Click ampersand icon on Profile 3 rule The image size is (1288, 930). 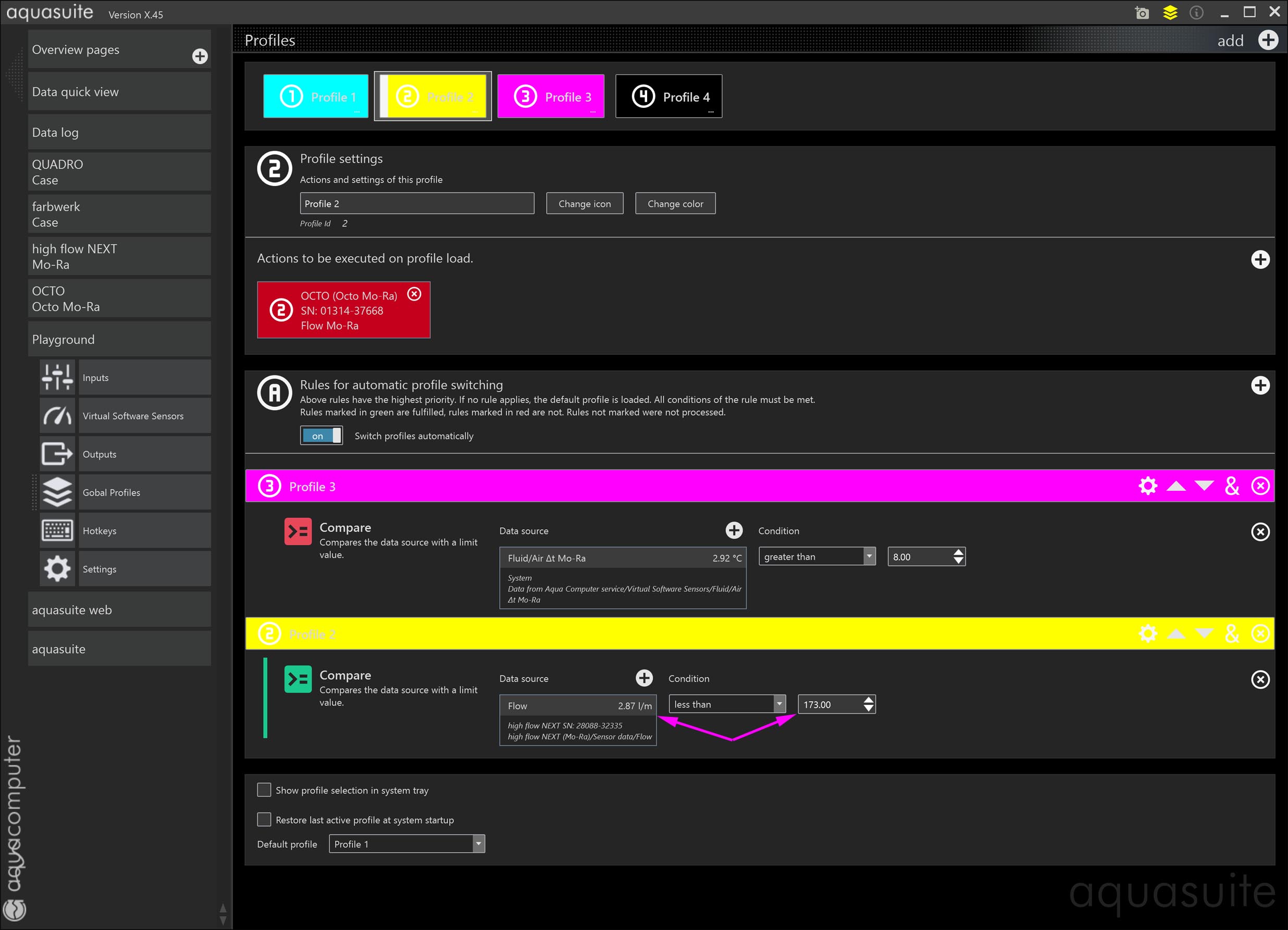1232,486
